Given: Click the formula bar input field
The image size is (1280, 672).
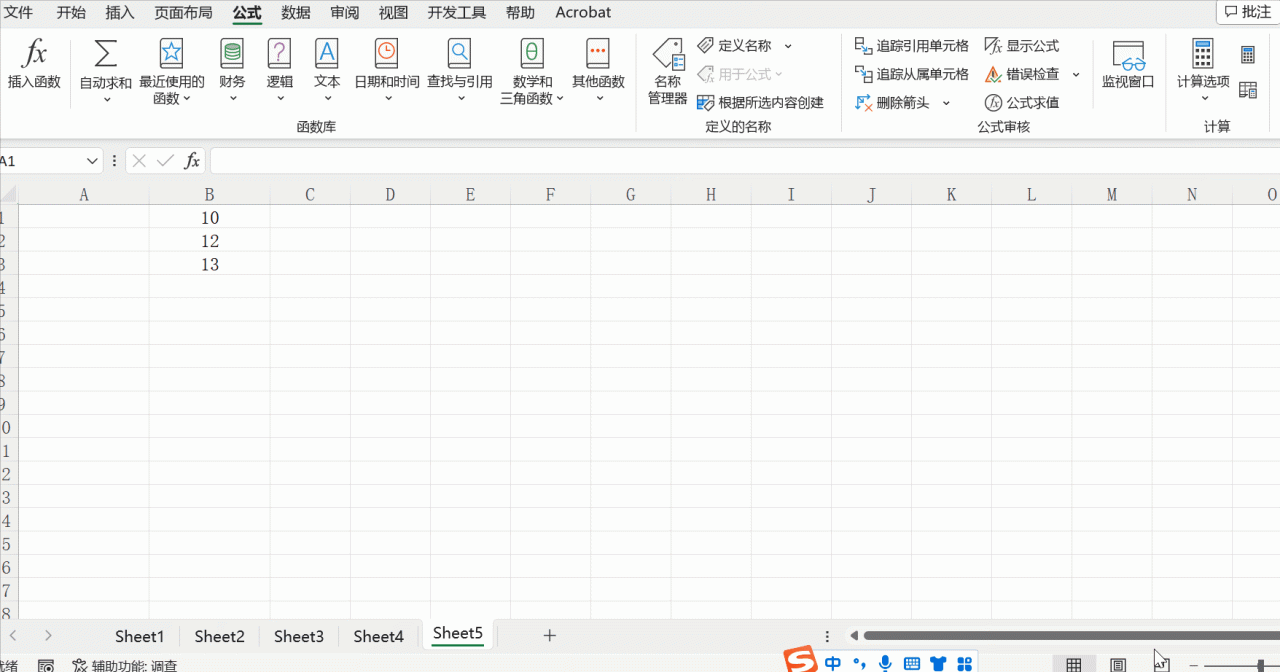Looking at the screenshot, I should click(744, 161).
